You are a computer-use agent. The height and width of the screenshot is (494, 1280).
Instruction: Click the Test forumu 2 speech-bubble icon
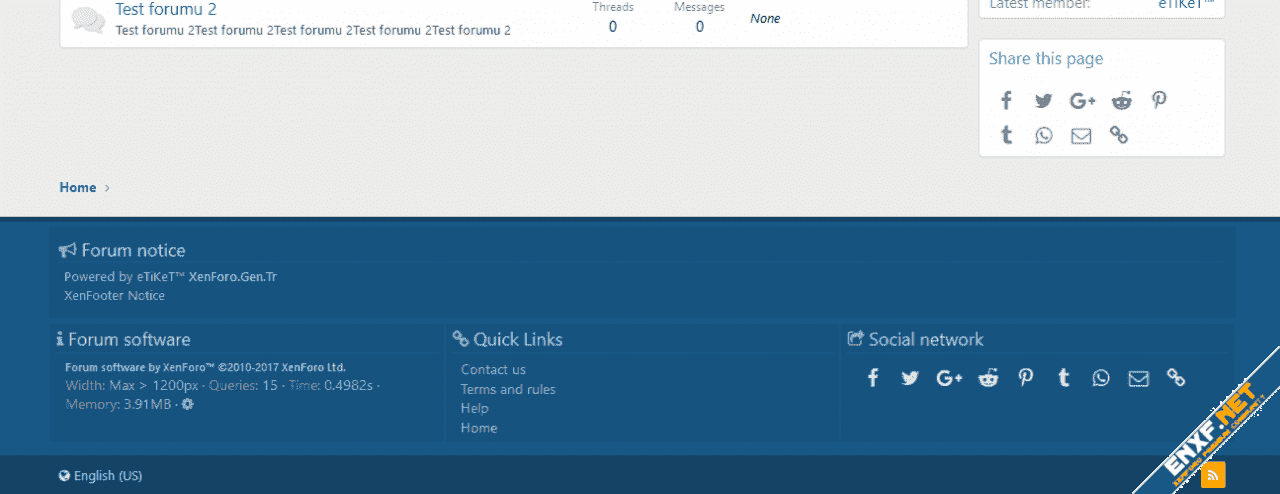[88, 20]
